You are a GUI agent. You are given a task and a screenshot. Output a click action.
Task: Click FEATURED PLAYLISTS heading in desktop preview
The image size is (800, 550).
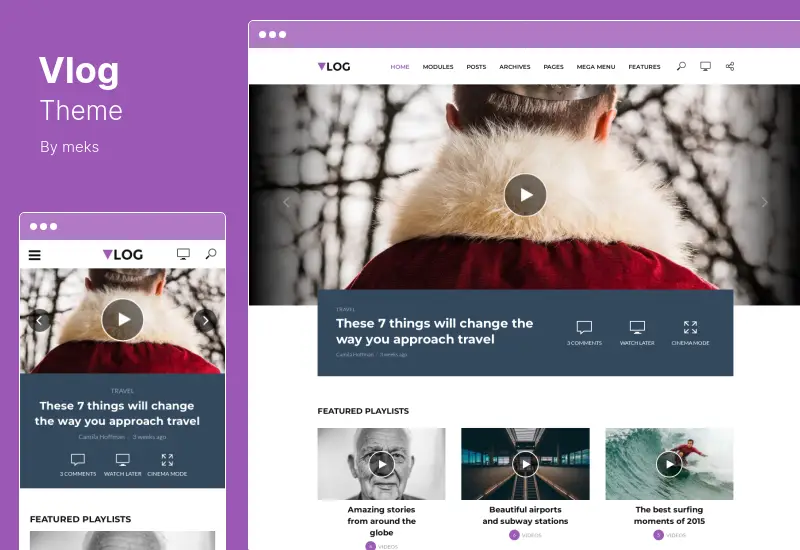(363, 411)
